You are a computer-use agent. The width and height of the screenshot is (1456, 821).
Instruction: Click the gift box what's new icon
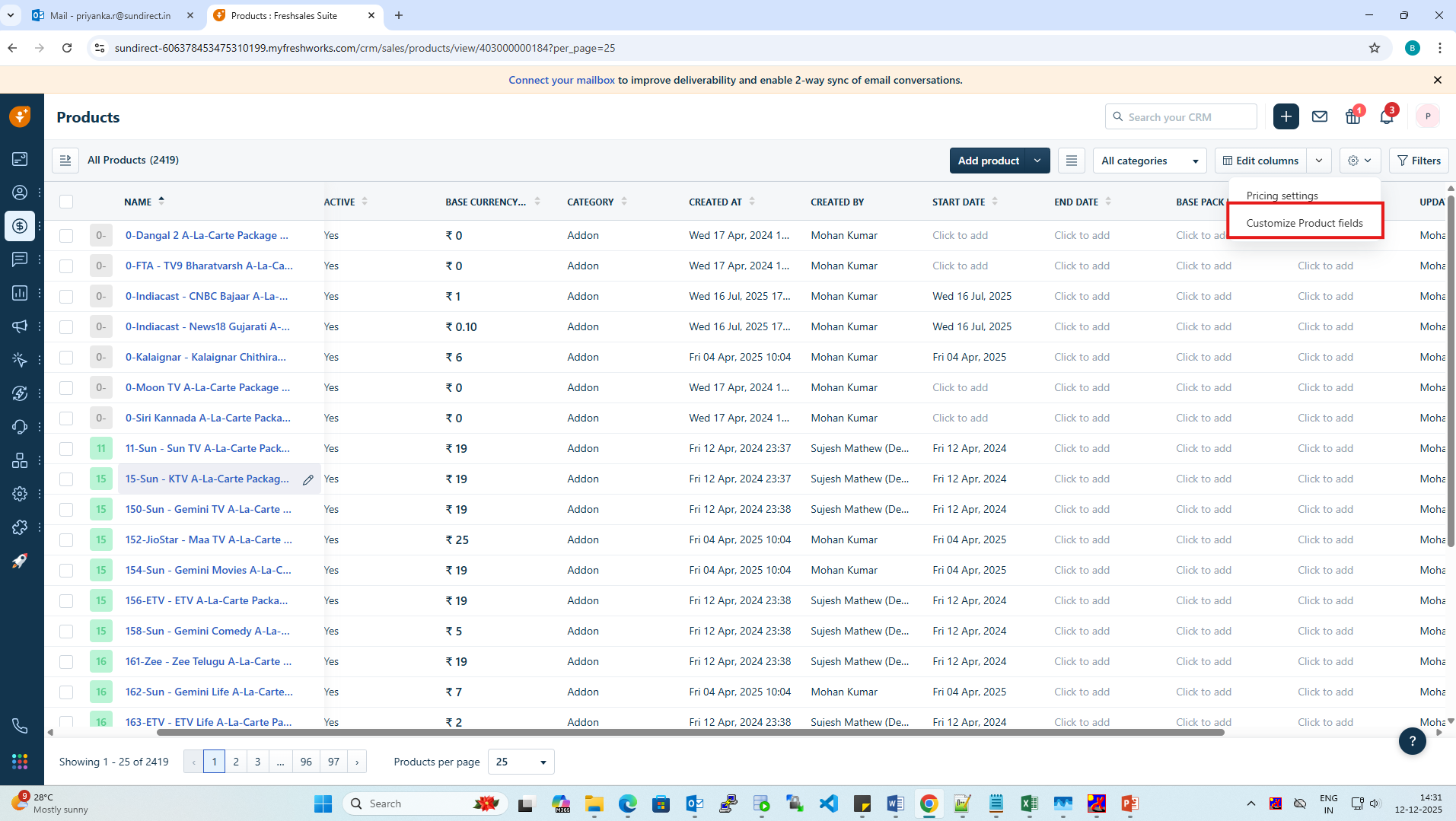(1352, 117)
